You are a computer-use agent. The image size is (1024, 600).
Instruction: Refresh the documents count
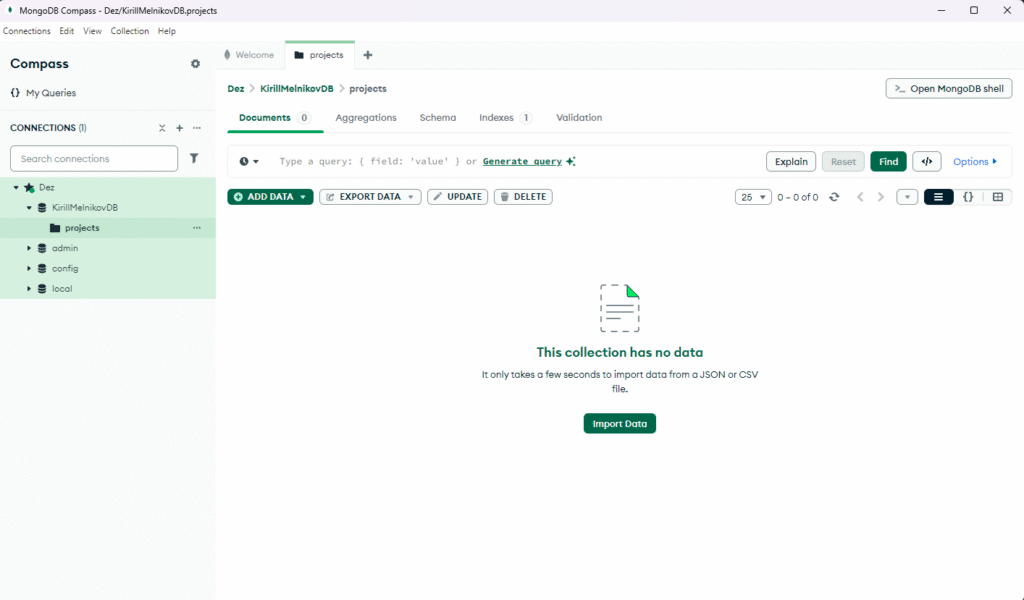point(834,197)
